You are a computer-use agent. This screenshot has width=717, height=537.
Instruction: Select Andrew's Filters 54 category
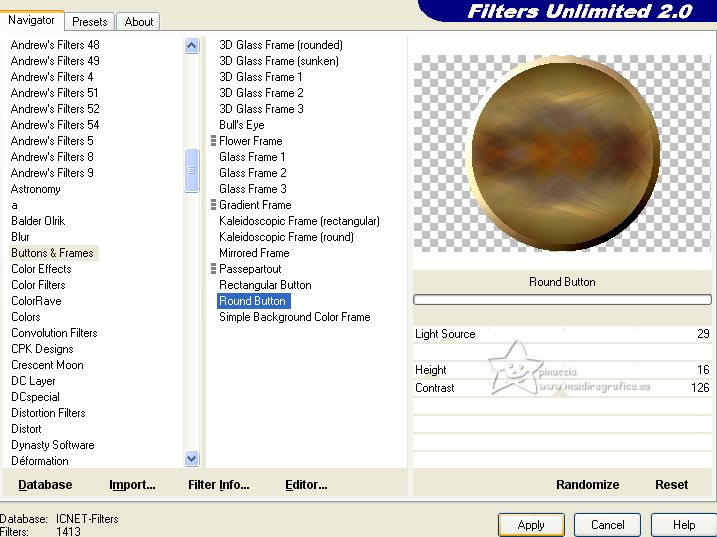[x=55, y=125]
